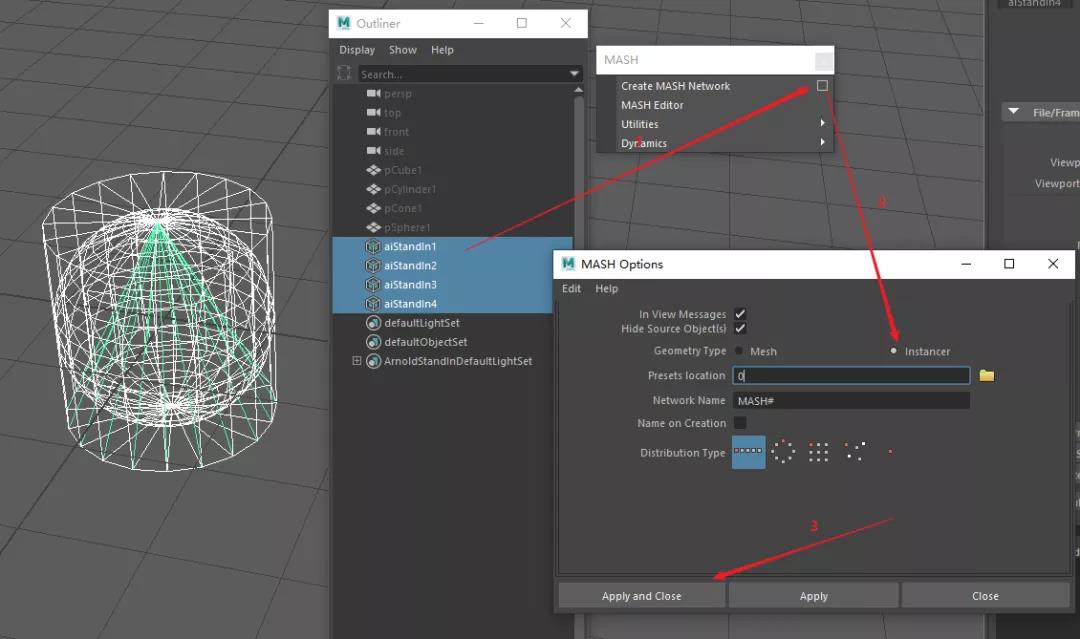The width and height of the screenshot is (1080, 639).
Task: Choose the radial distribution type icon
Action: click(782, 452)
